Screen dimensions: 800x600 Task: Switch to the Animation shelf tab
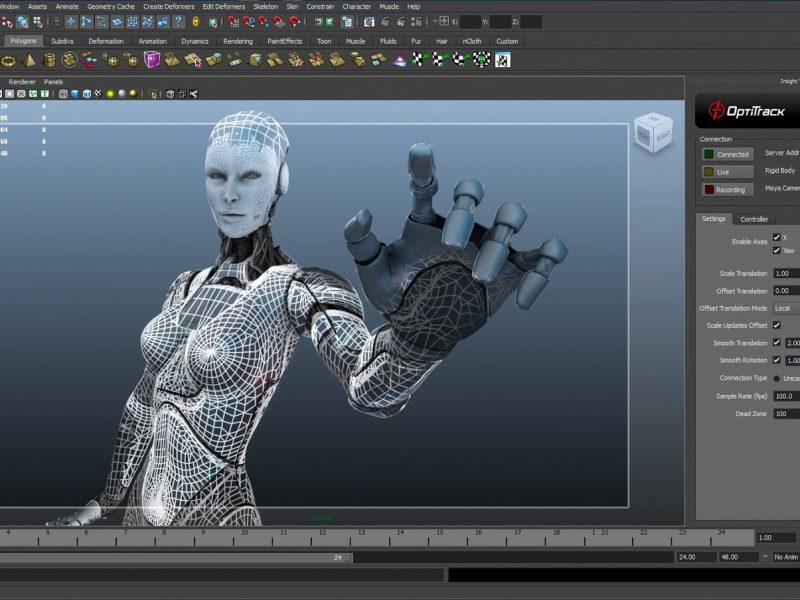pyautogui.click(x=153, y=41)
